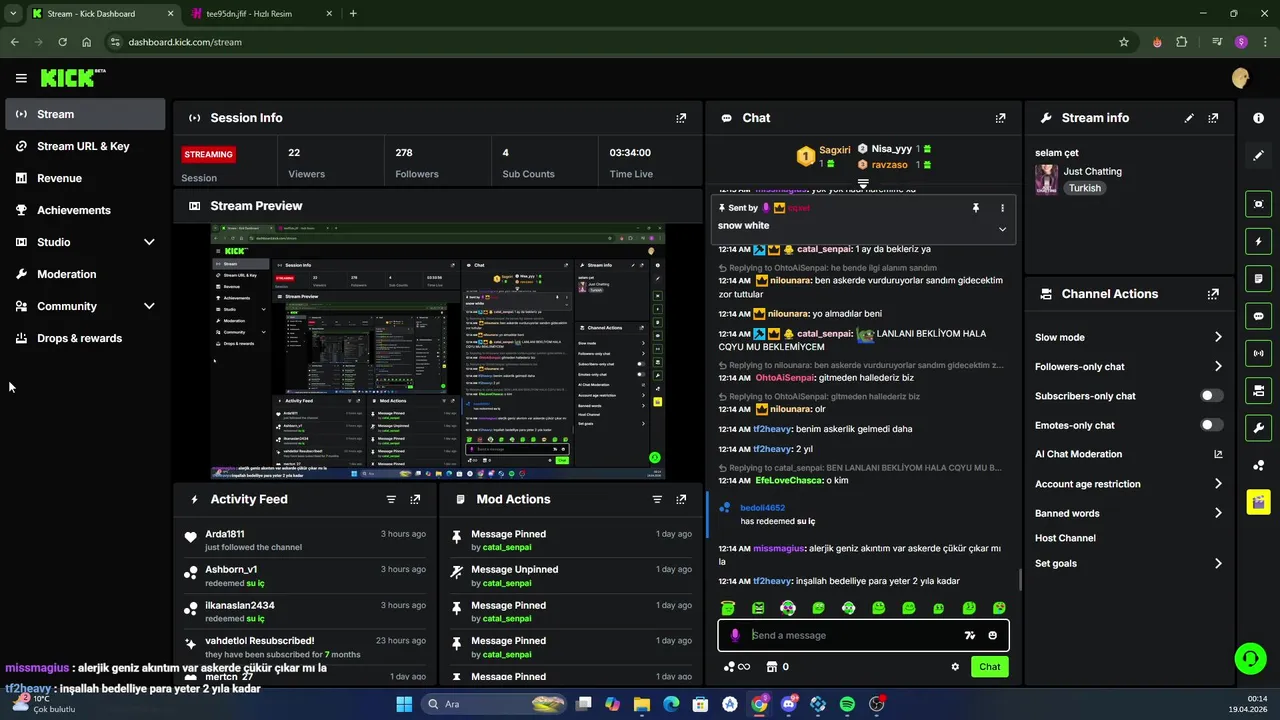Toggle stream preview widget in right sidebar
This screenshot has height=720, width=1280.
1258,204
